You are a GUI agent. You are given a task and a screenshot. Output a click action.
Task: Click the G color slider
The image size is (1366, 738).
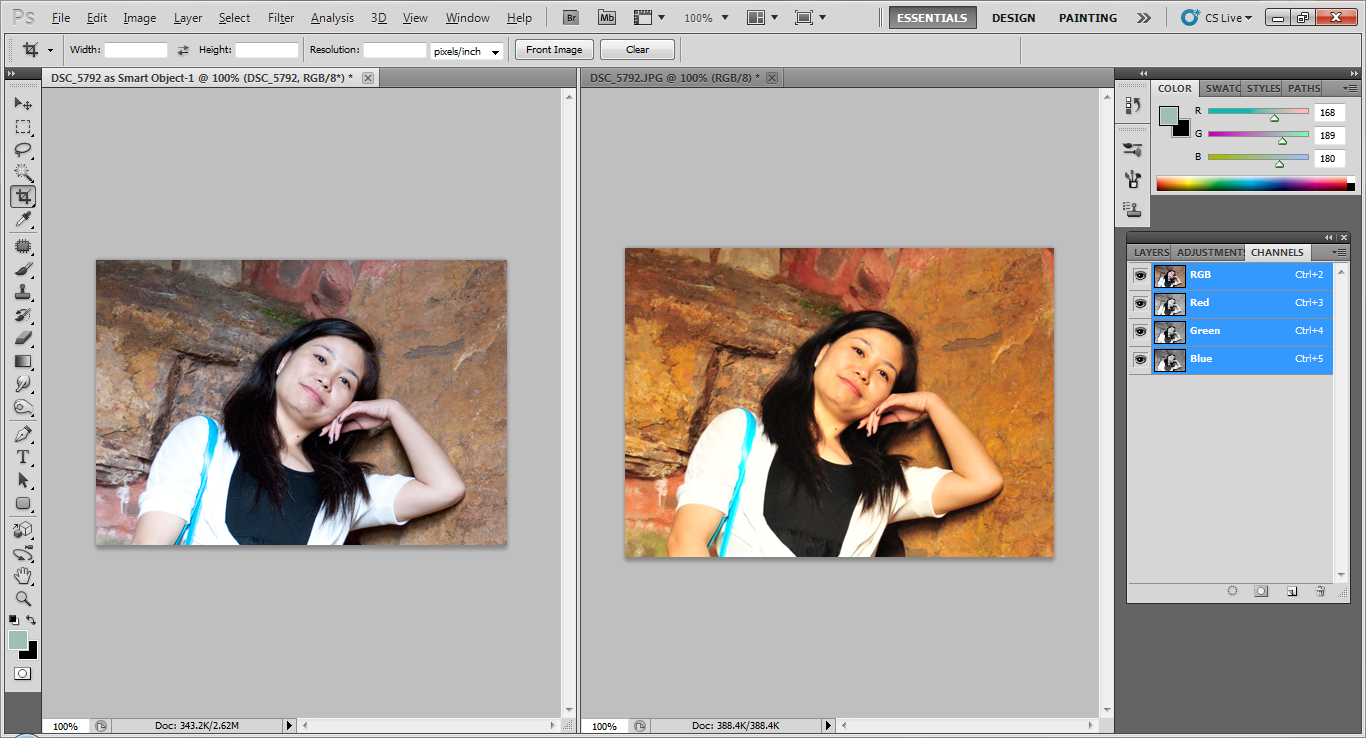pyautogui.click(x=1258, y=134)
